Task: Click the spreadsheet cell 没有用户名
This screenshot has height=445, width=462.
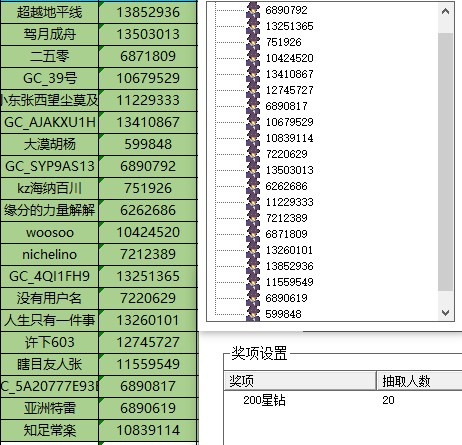Action: pyautogui.click(x=49, y=298)
